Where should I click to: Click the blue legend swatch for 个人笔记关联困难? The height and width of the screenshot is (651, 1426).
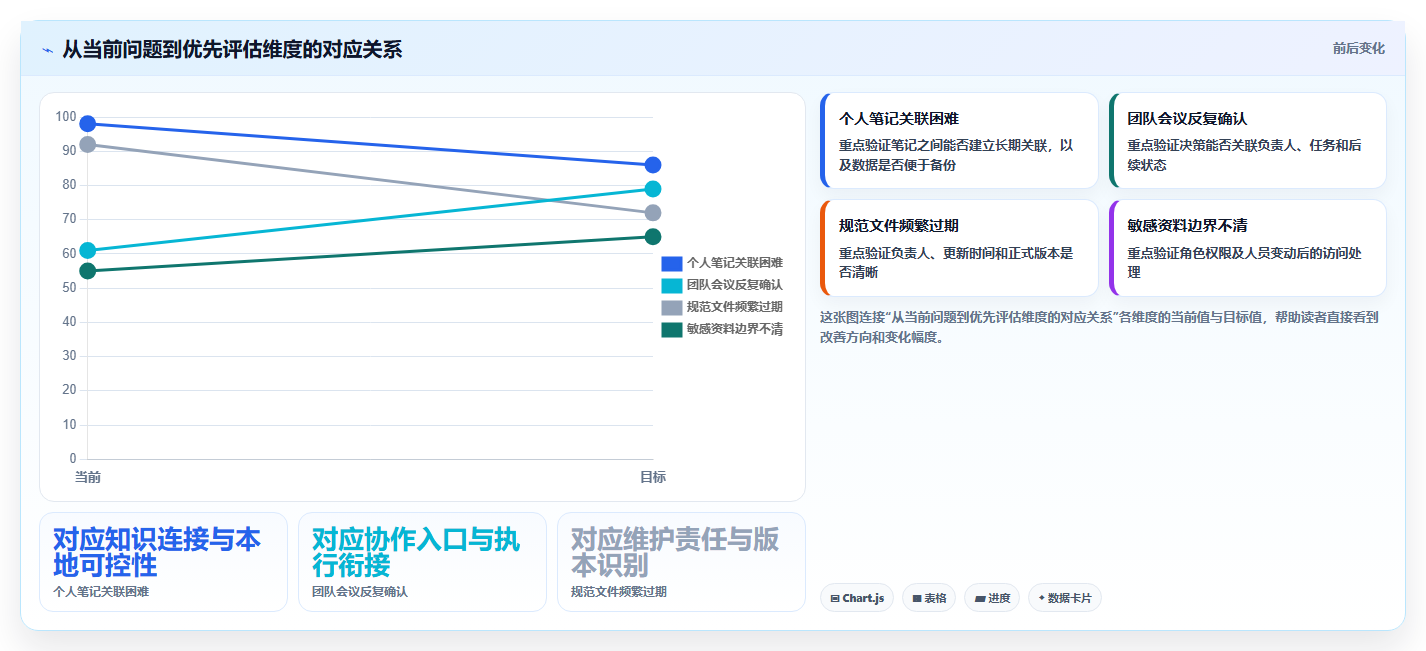tap(672, 263)
